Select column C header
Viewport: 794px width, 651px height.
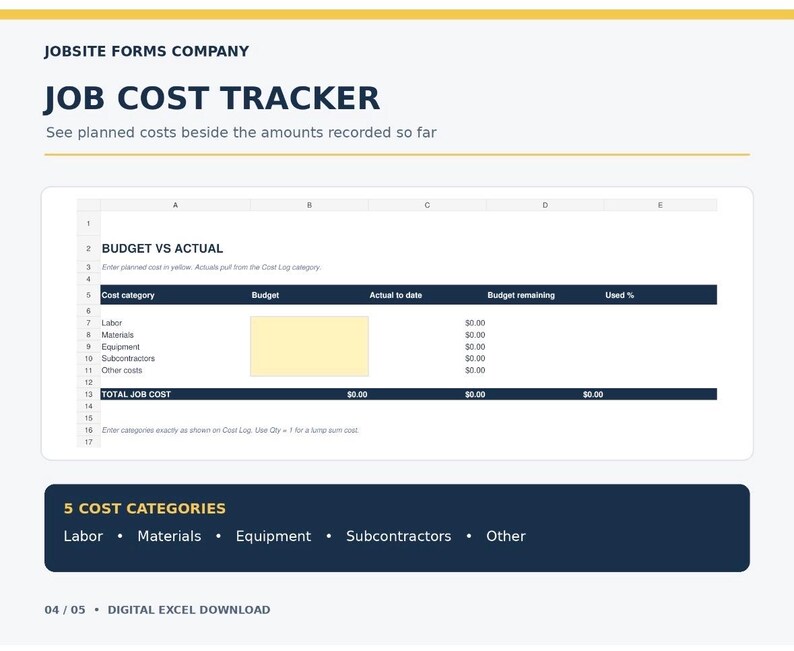click(x=427, y=205)
